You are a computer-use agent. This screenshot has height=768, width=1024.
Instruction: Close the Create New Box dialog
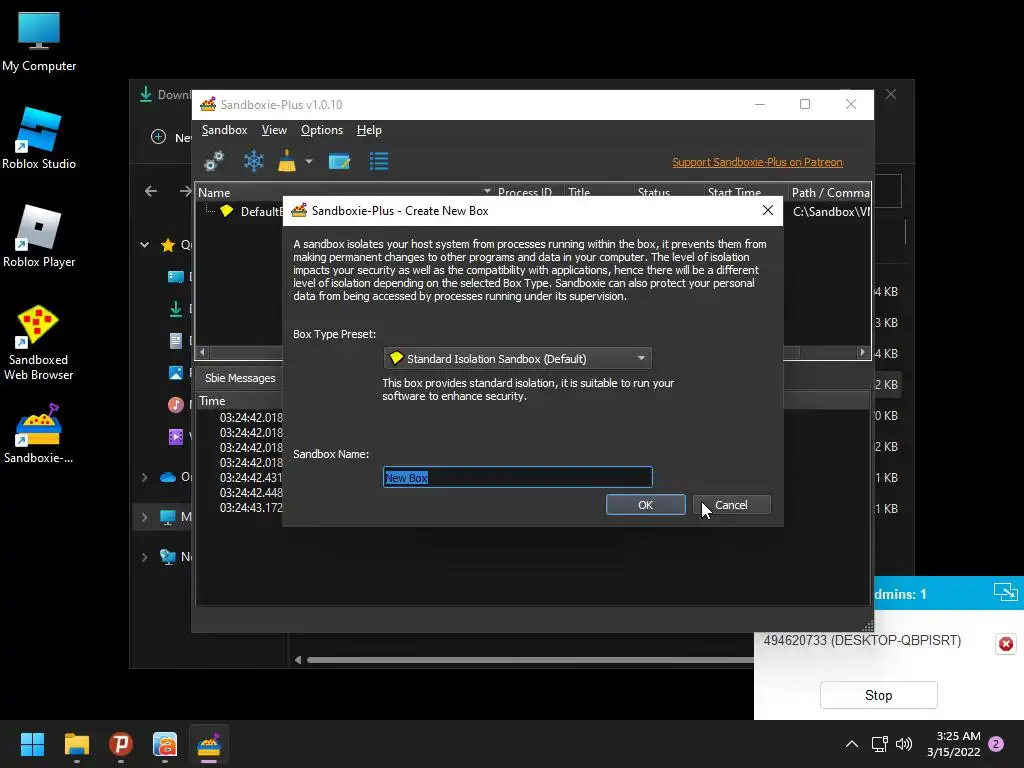pos(767,210)
